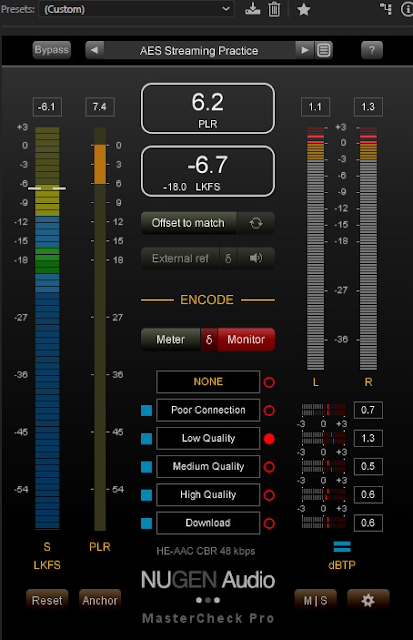The height and width of the screenshot is (640, 413).
Task: Click the Reset button
Action: click(x=47, y=600)
